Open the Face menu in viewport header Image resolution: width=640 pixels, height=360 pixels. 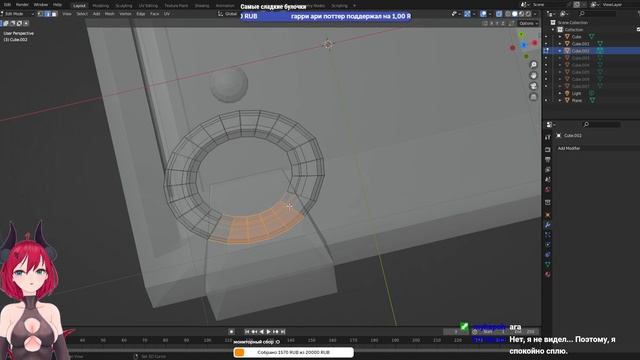click(154, 14)
